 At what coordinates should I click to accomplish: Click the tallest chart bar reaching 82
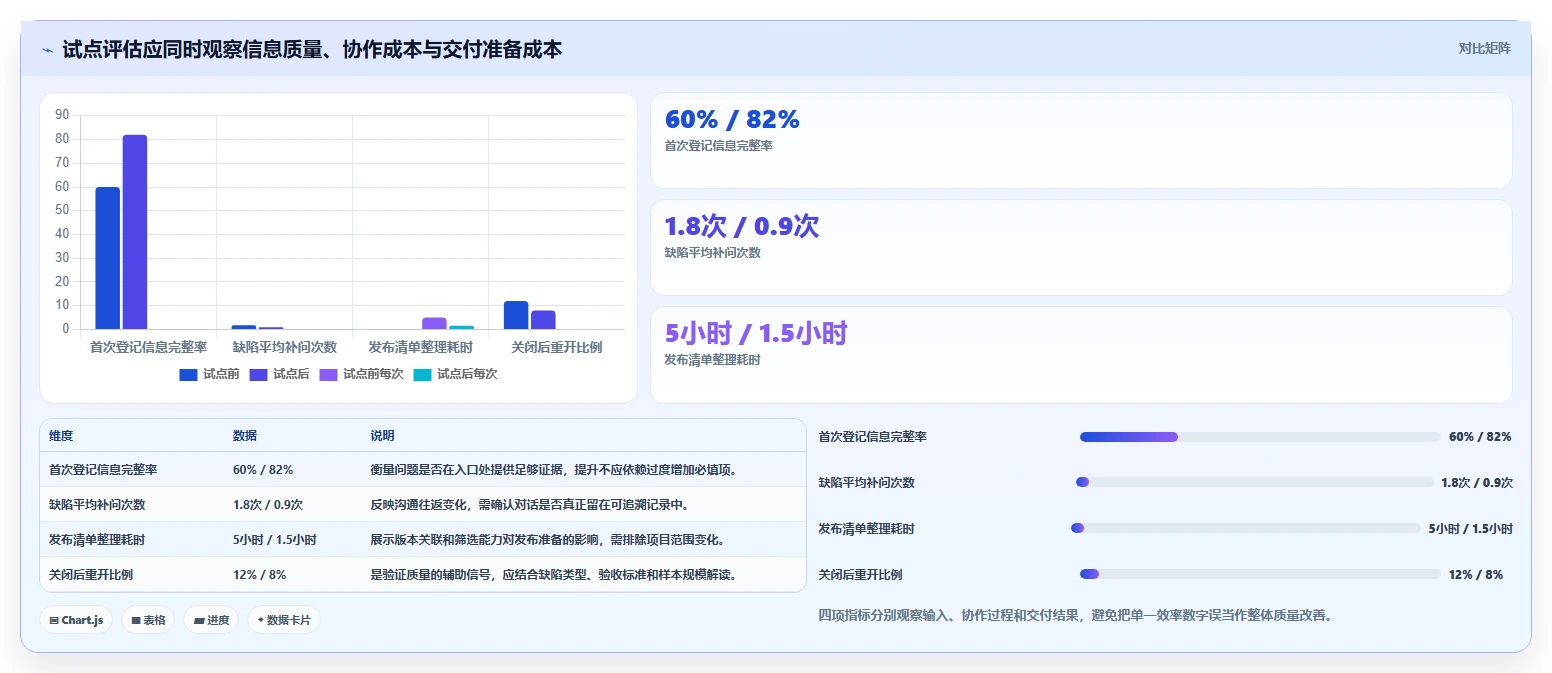(135, 232)
